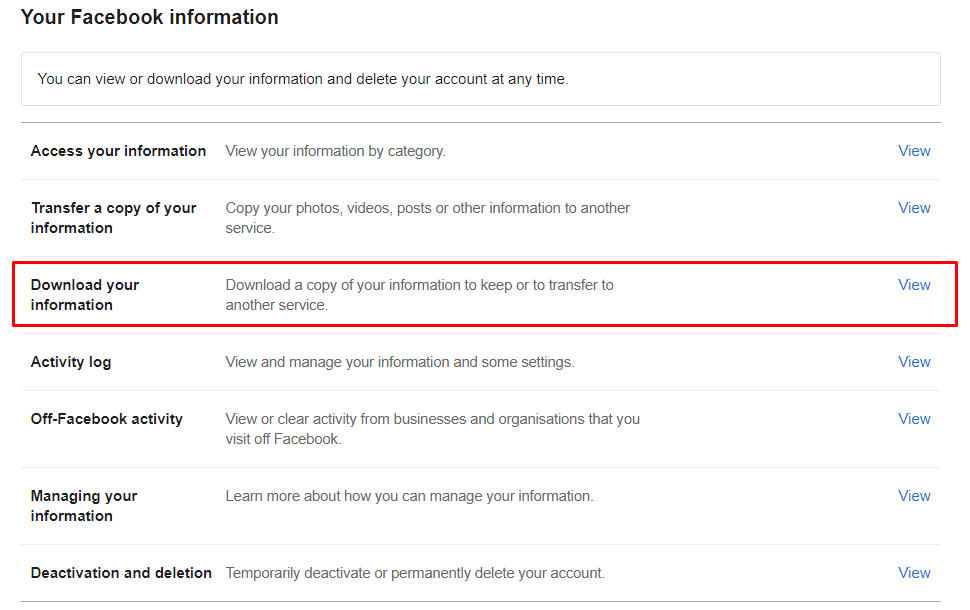Click 'Download a copy of your information' description

[419, 294]
